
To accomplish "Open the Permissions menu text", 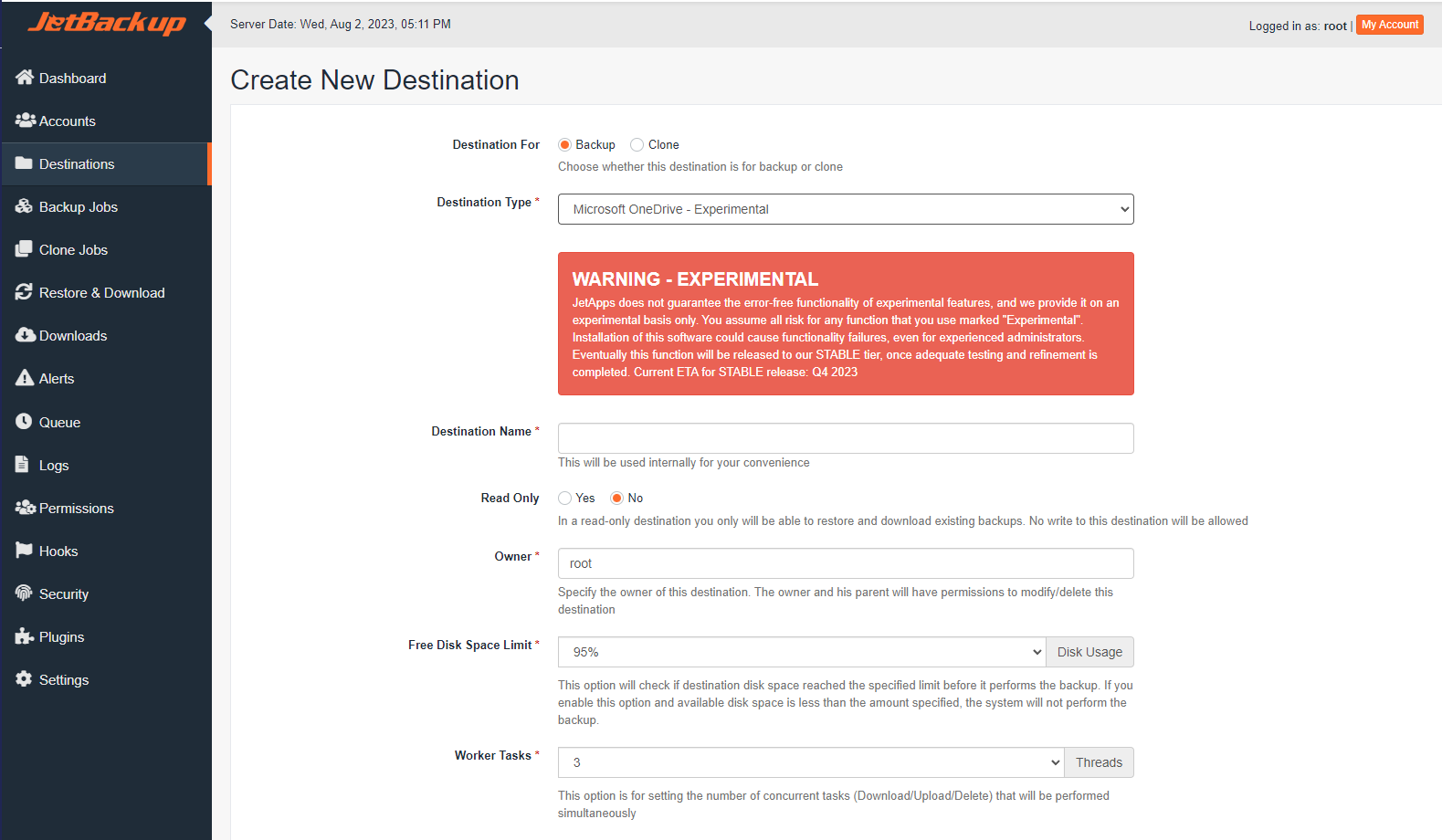I will tap(77, 508).
